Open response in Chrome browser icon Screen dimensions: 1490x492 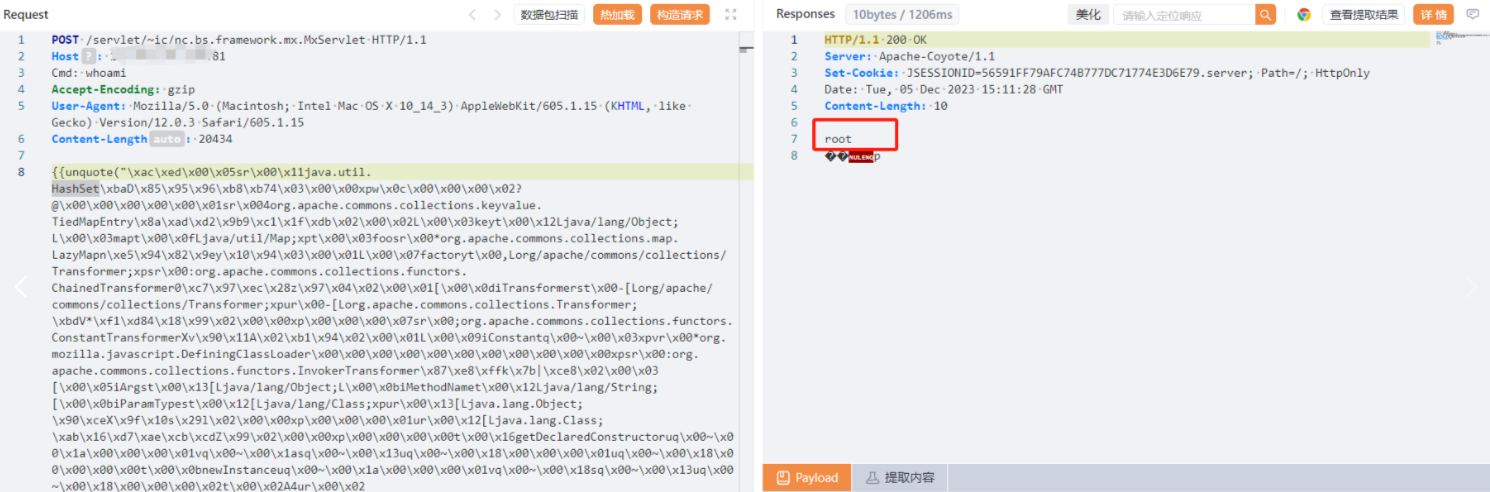click(x=1304, y=15)
